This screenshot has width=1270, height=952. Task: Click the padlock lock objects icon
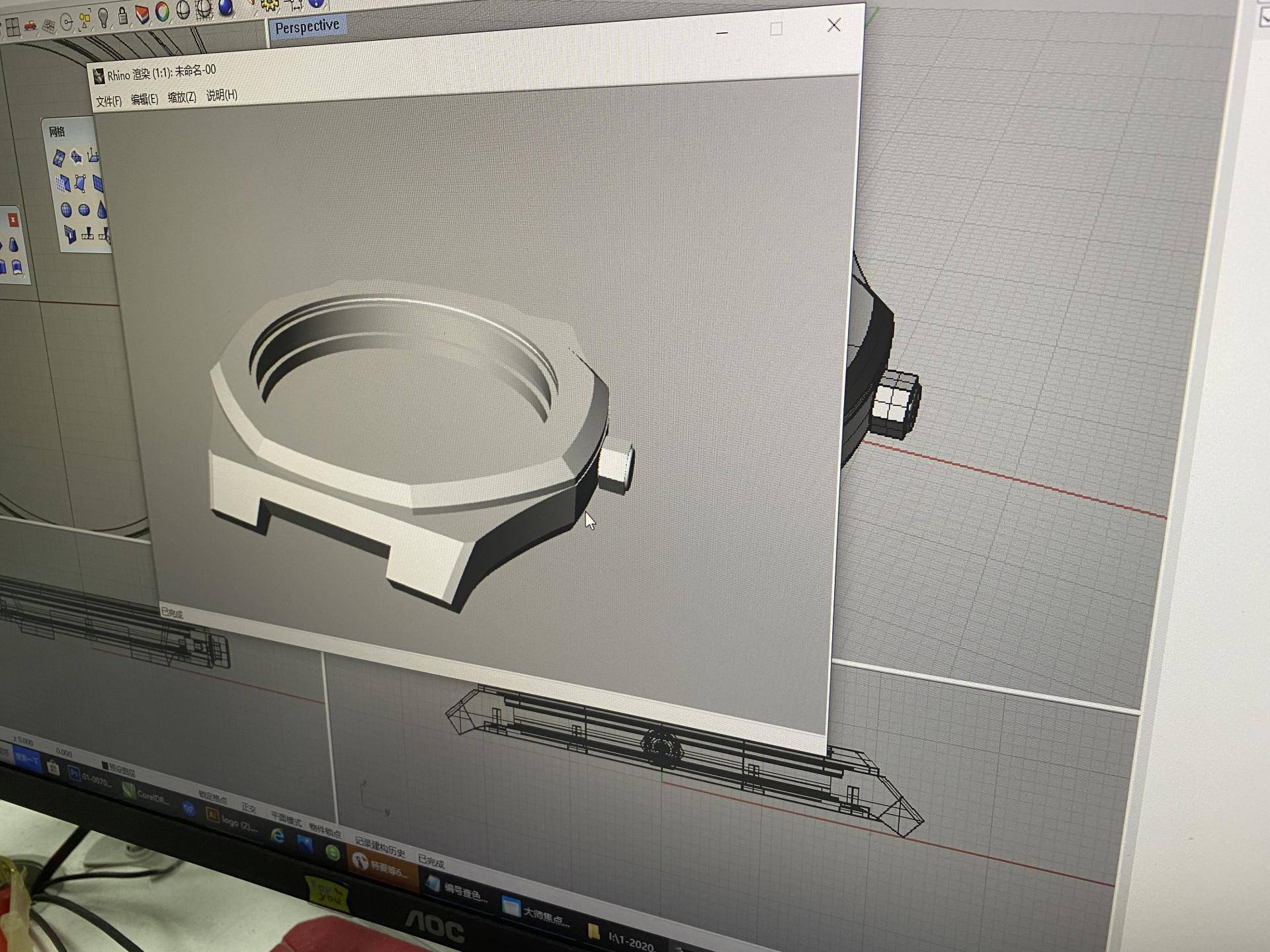click(x=122, y=15)
